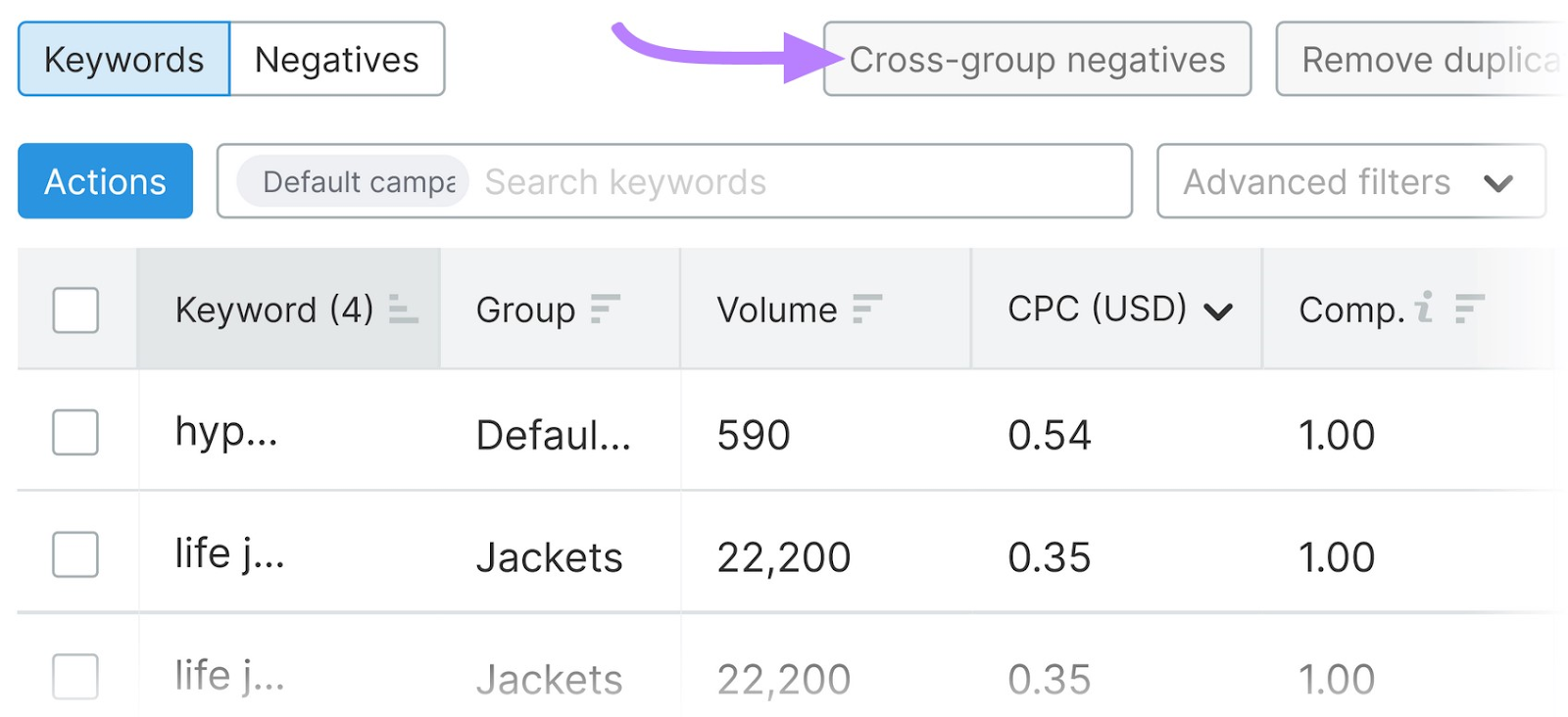Screen dimensions: 1568x717
Task: Open the 'hyp...' keyword entry
Action: [225, 432]
